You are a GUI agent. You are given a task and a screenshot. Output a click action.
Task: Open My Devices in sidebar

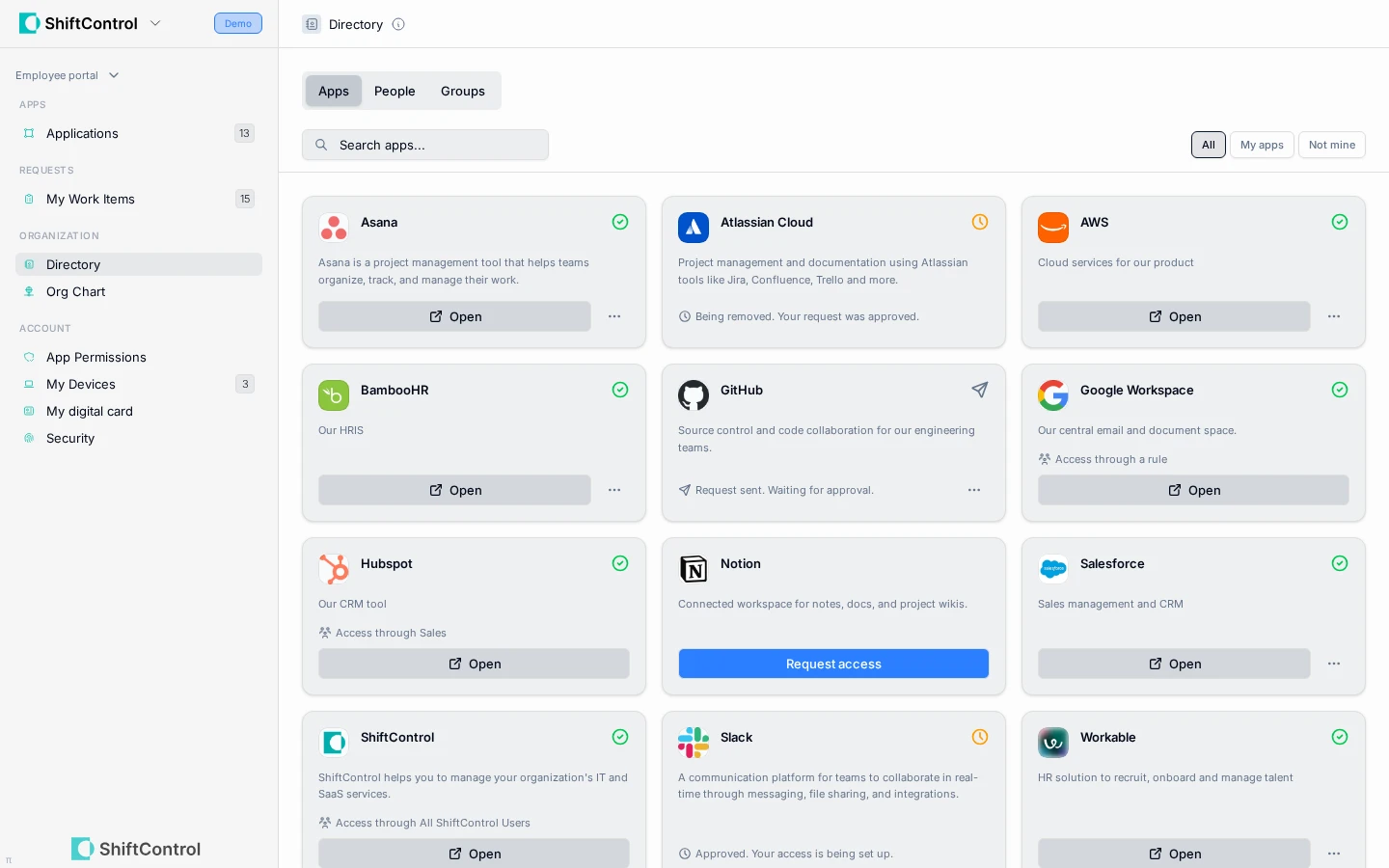tap(139, 384)
